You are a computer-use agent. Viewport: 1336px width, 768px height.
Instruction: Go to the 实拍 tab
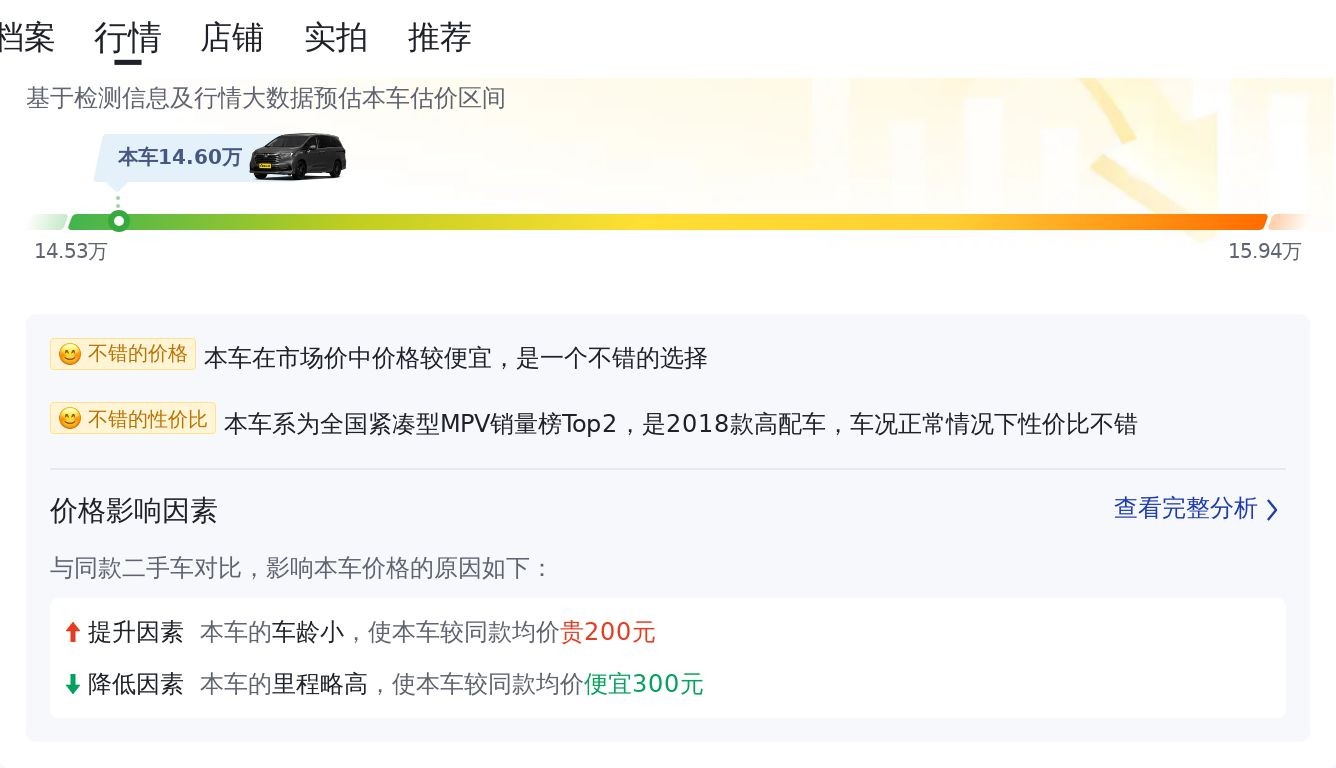pyautogui.click(x=335, y=38)
